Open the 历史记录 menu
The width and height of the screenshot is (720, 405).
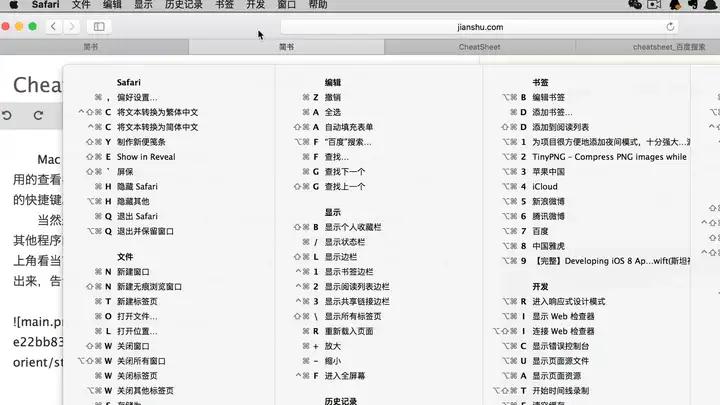tap(184, 5)
